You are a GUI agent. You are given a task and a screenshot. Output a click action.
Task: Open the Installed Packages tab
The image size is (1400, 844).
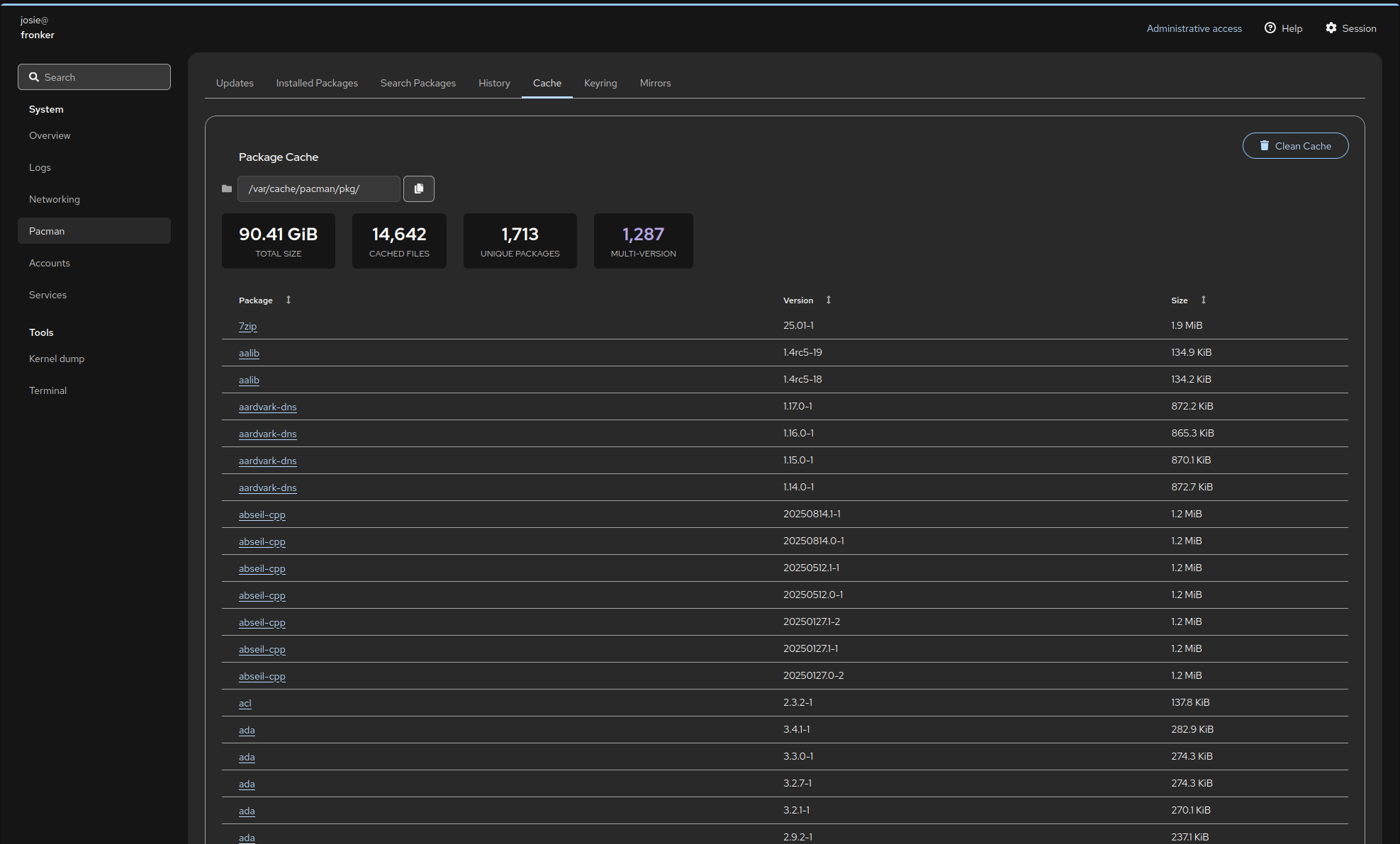point(317,83)
